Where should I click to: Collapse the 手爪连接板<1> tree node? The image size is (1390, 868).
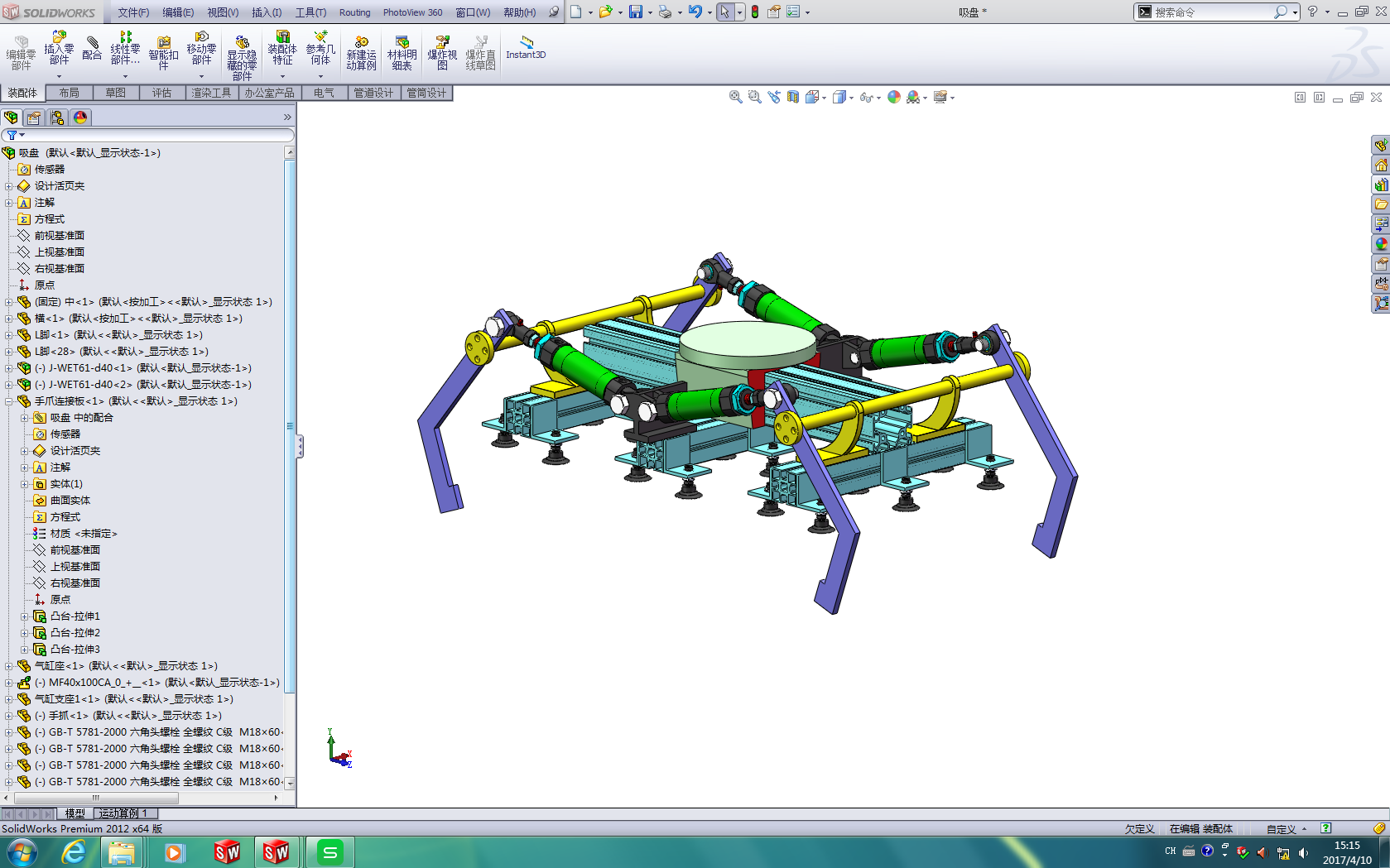9,401
